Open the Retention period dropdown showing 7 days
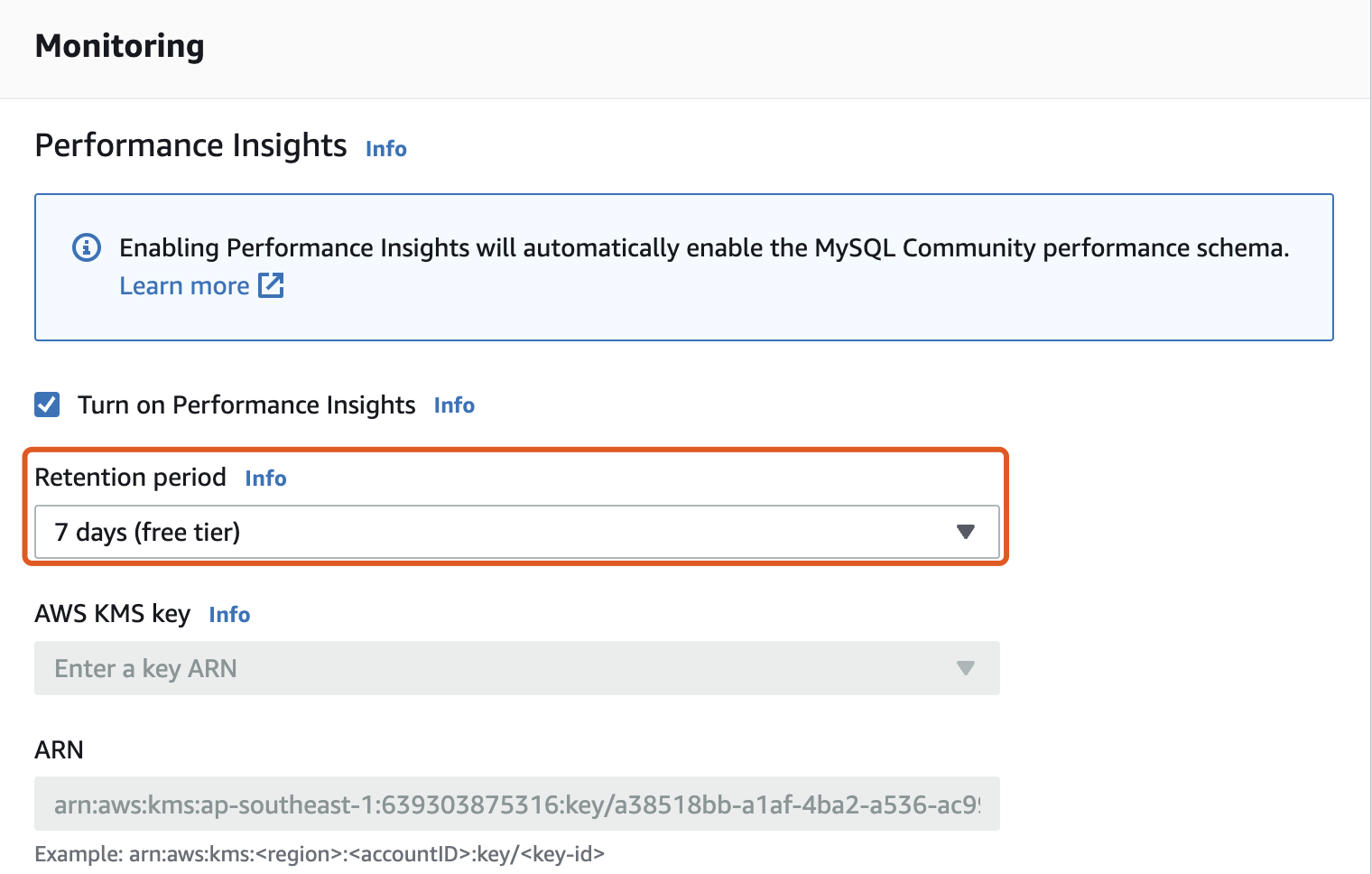The height and width of the screenshot is (874, 1372). [x=496, y=532]
